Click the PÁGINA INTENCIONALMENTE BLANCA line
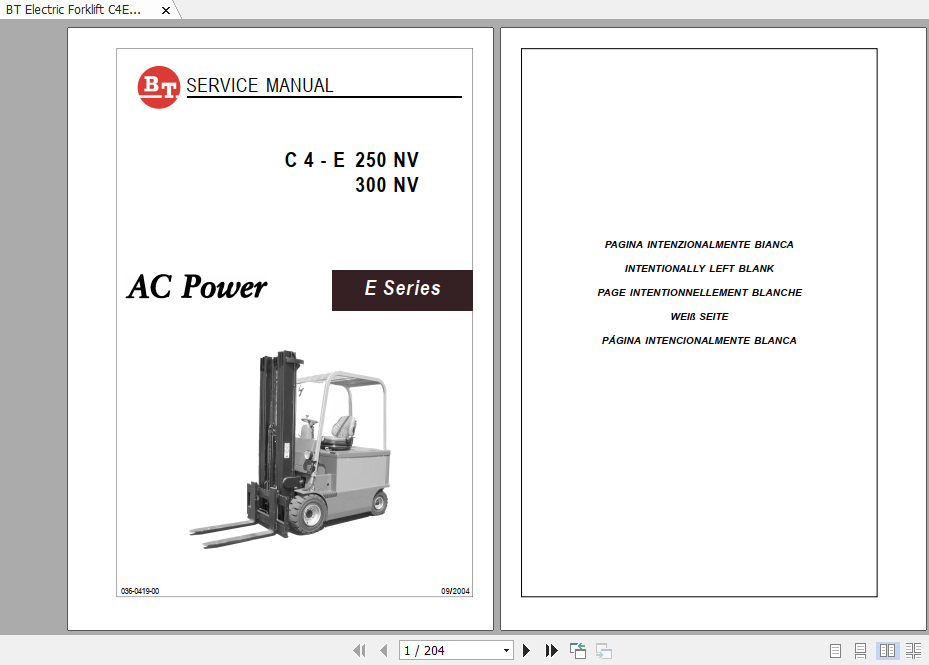The height and width of the screenshot is (665, 929). 699,340
